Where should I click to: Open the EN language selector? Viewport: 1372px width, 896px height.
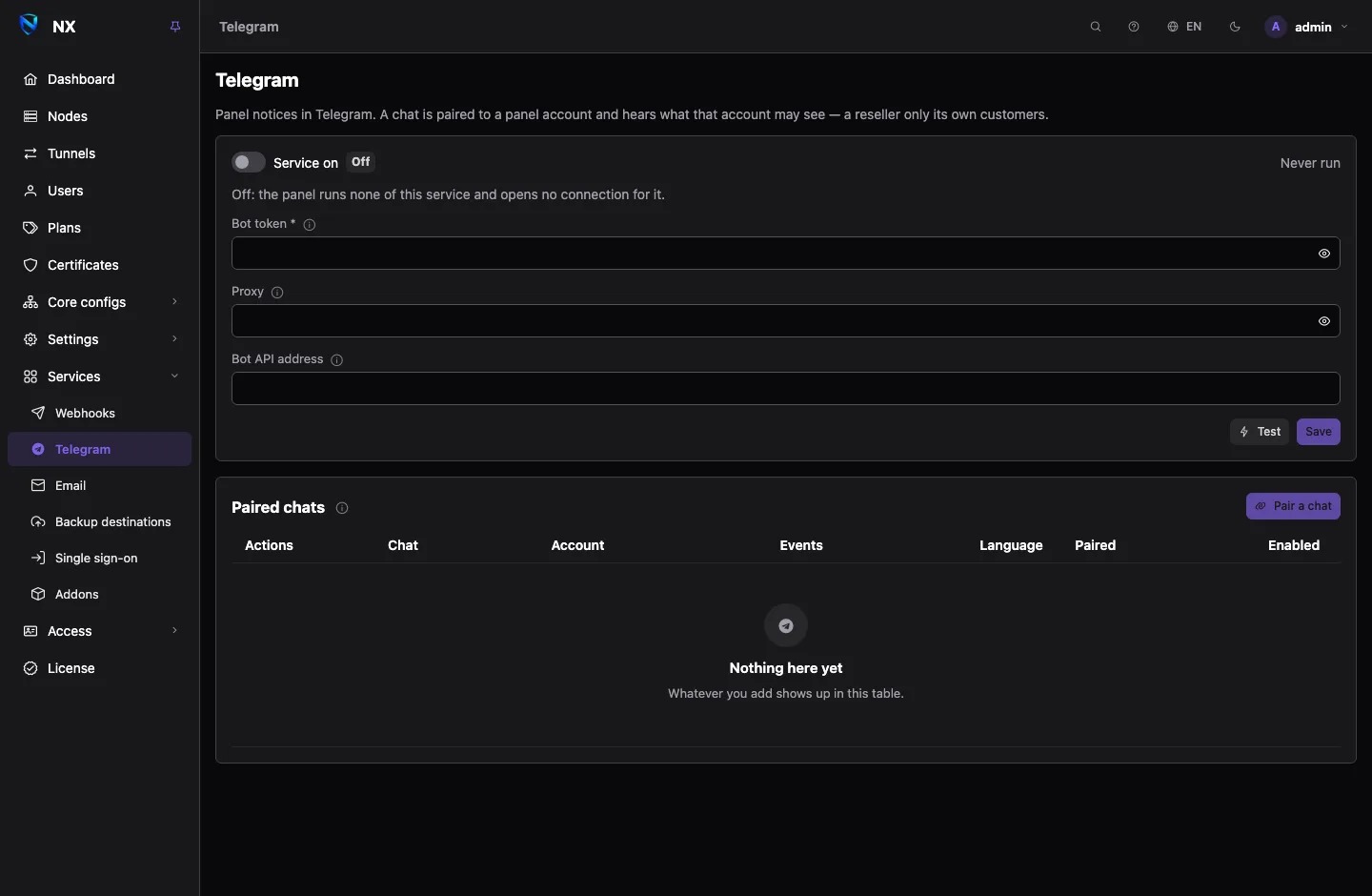1184,27
